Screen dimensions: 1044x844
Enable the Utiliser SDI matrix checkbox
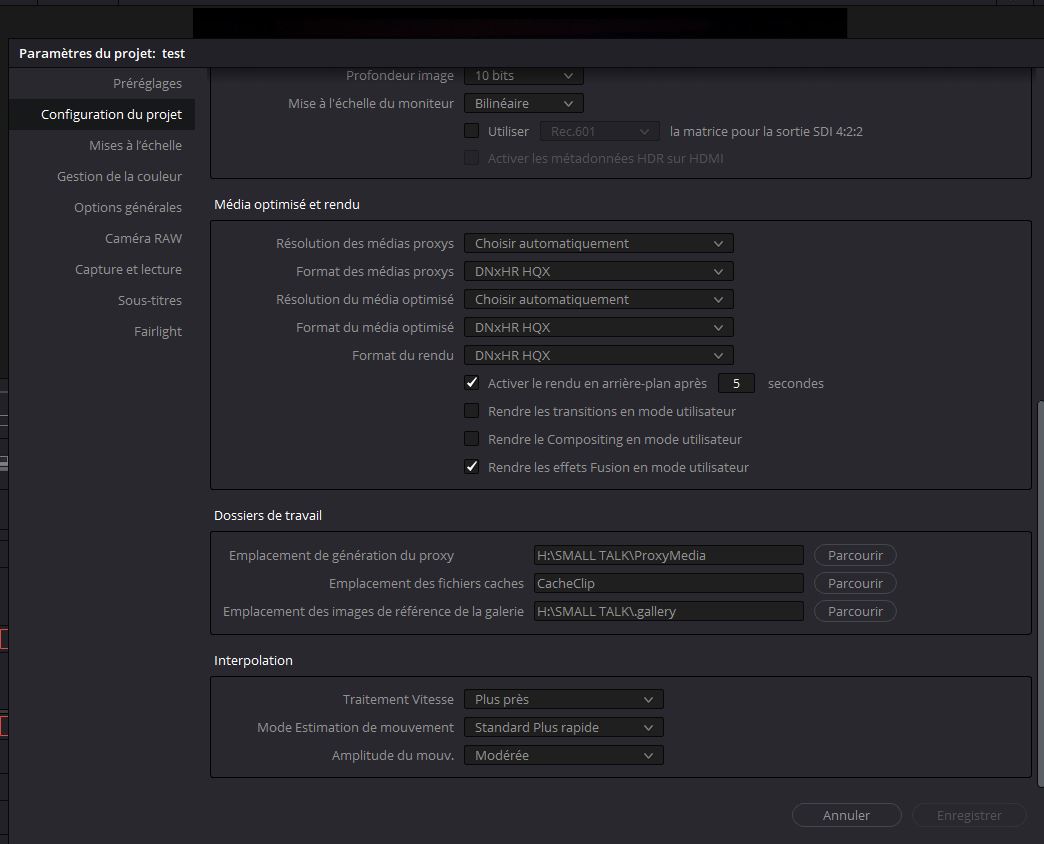[x=472, y=131]
